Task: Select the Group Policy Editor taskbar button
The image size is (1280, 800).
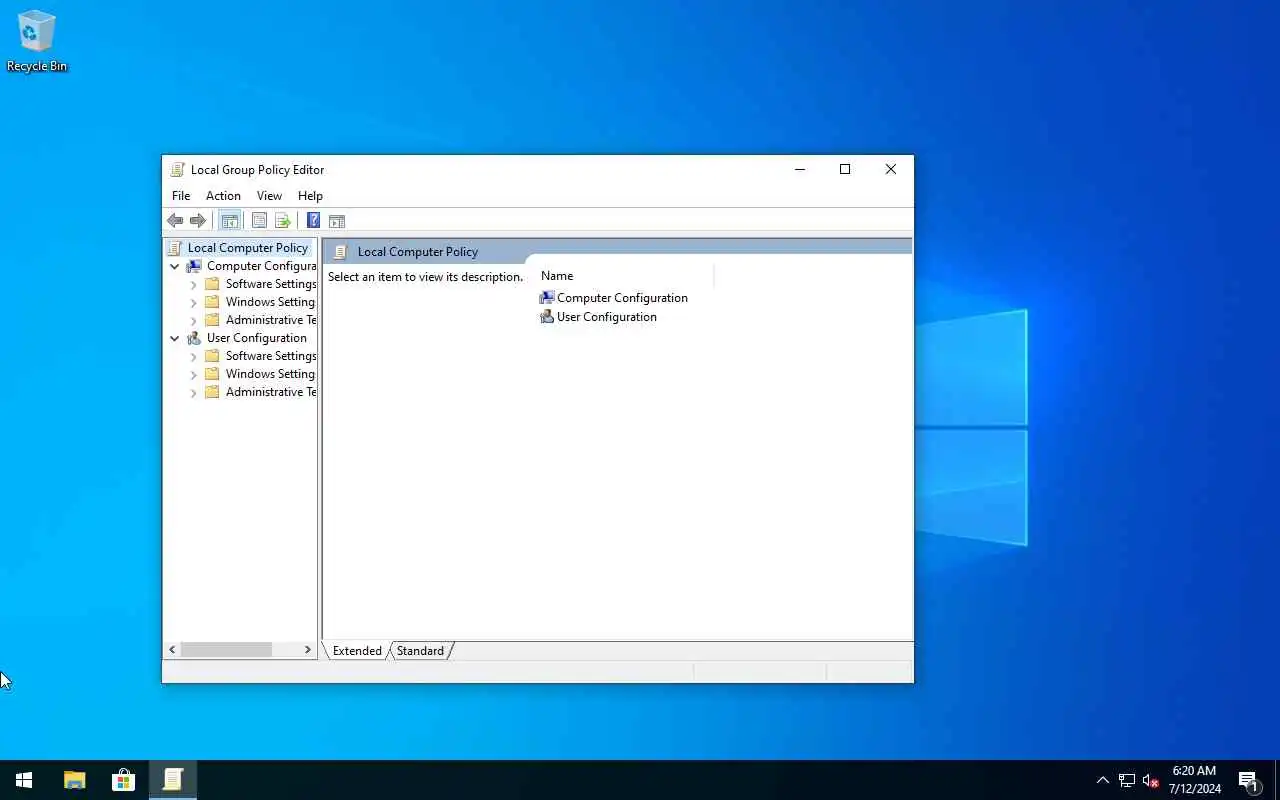Action: pyautogui.click(x=173, y=780)
